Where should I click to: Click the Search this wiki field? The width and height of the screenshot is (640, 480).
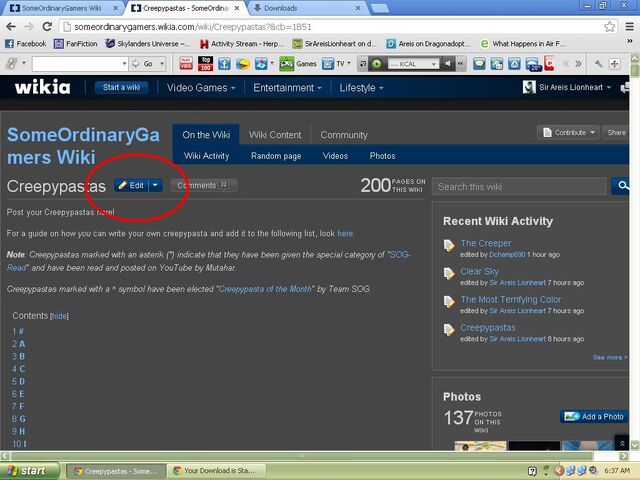[519, 187]
